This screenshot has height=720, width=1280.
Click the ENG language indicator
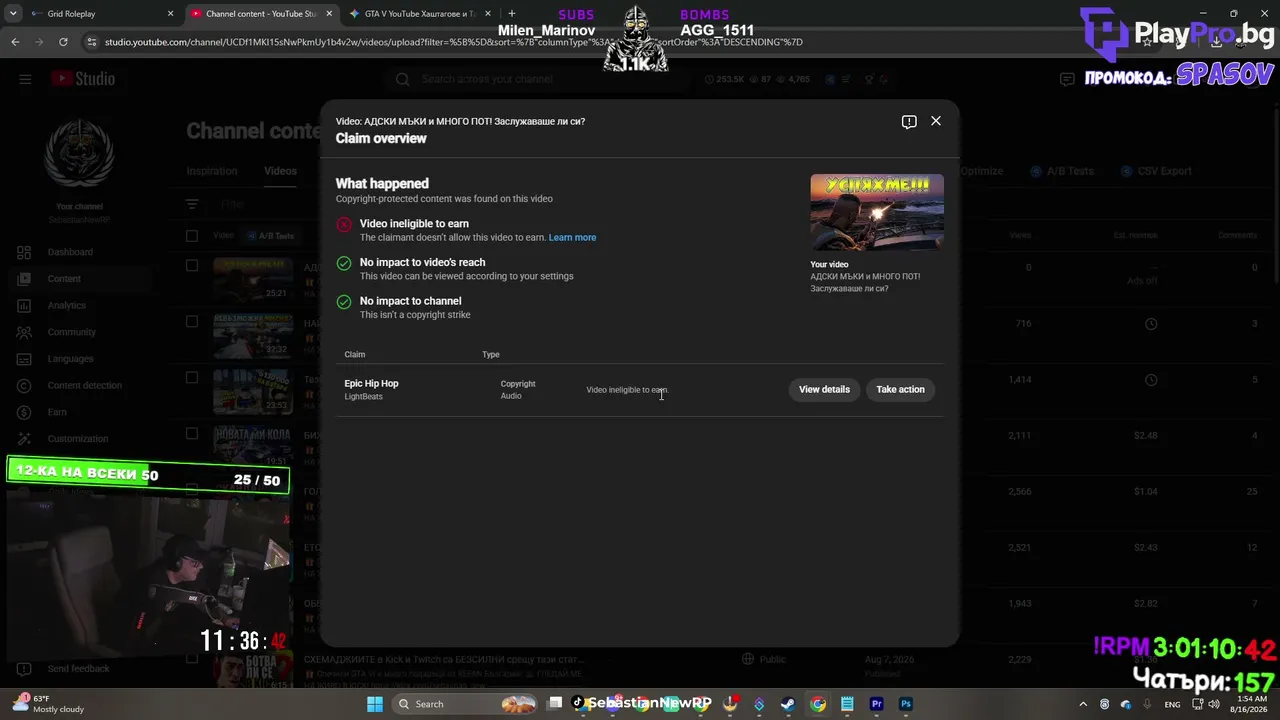(x=1172, y=704)
